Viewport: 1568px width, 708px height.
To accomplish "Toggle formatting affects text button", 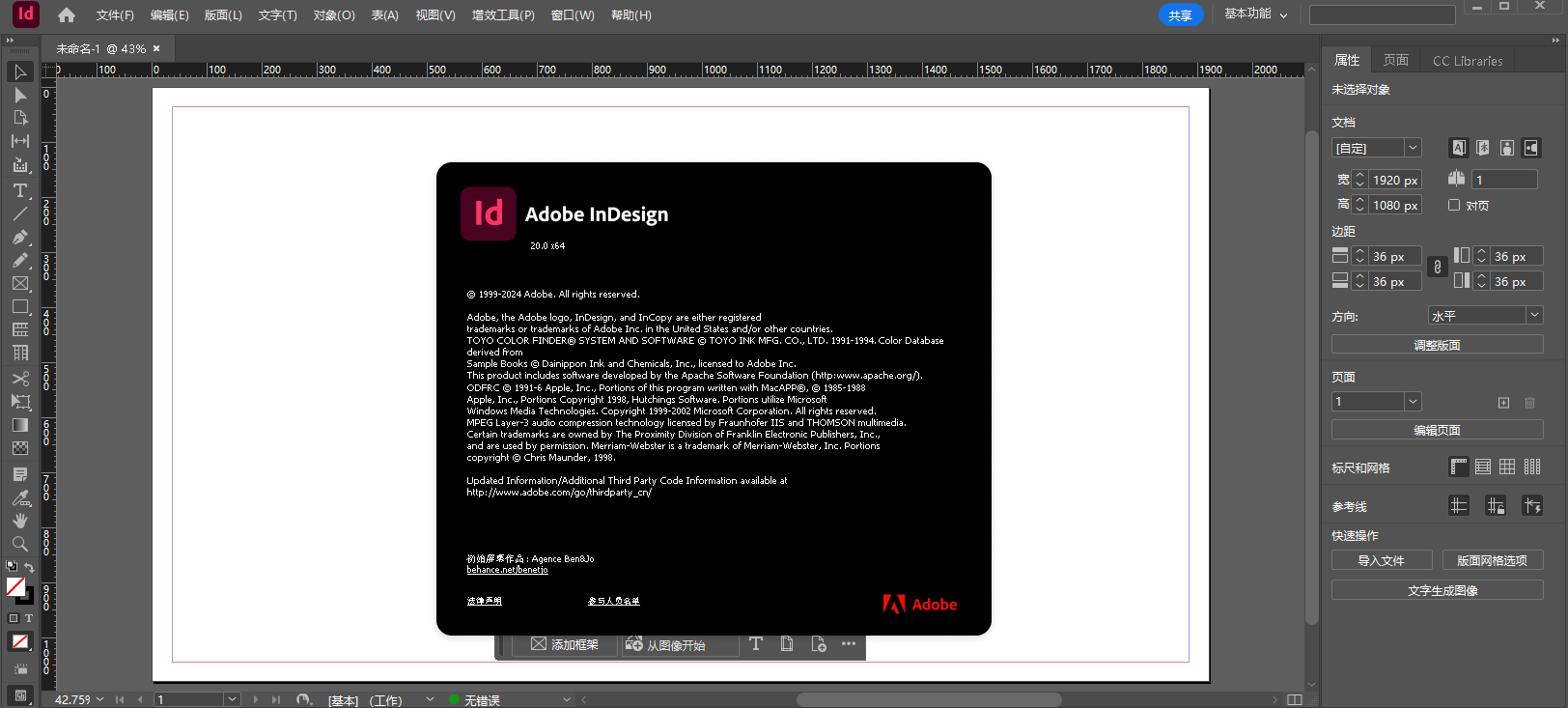I will 29,618.
